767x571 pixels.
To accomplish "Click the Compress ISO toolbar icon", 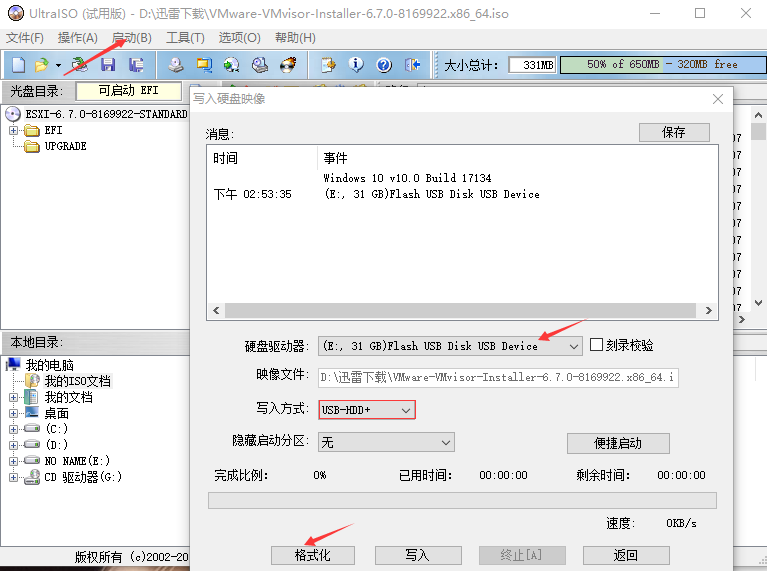I will (204, 65).
